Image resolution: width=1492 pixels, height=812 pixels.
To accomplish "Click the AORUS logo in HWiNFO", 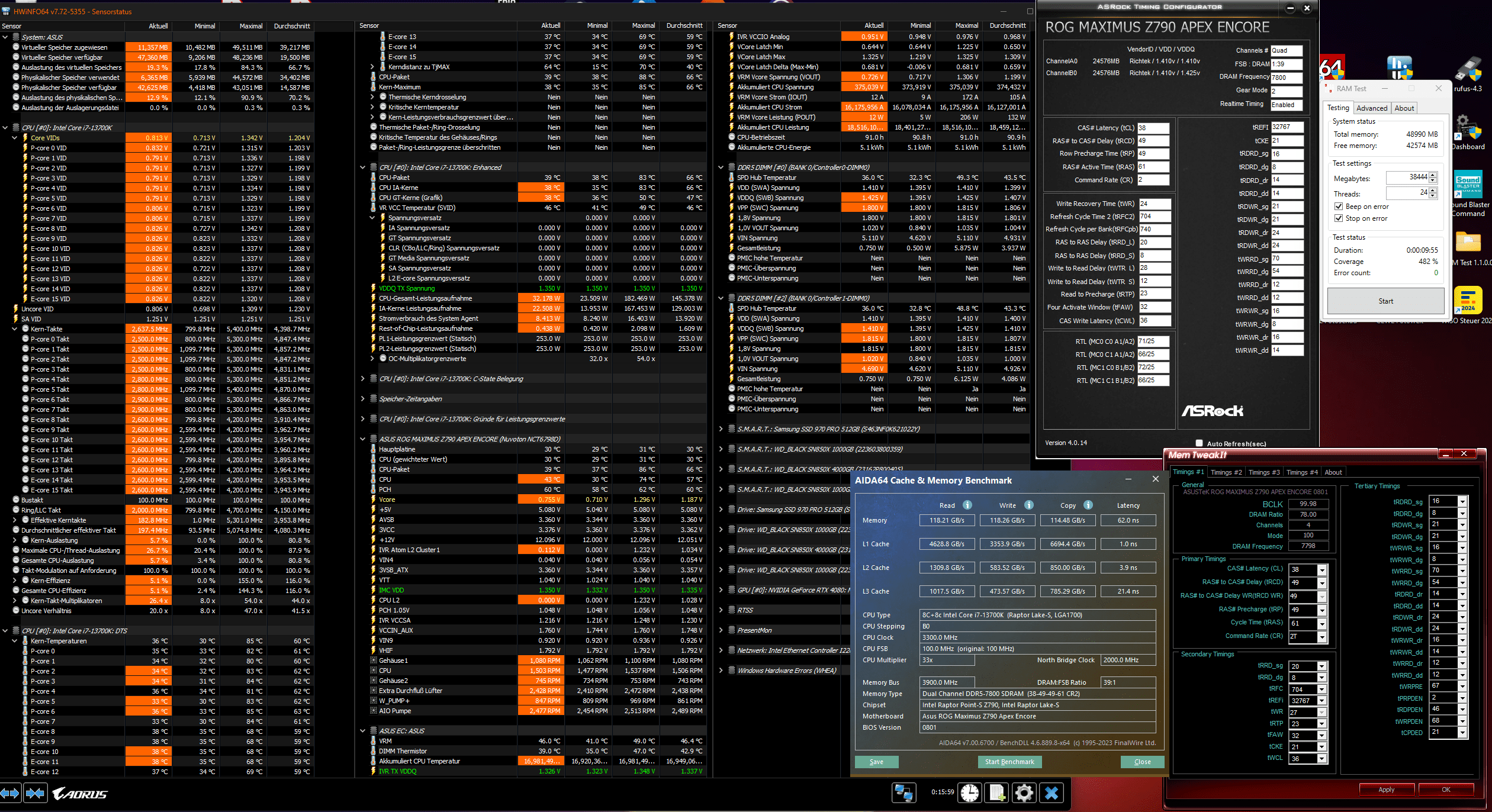I will click(80, 794).
